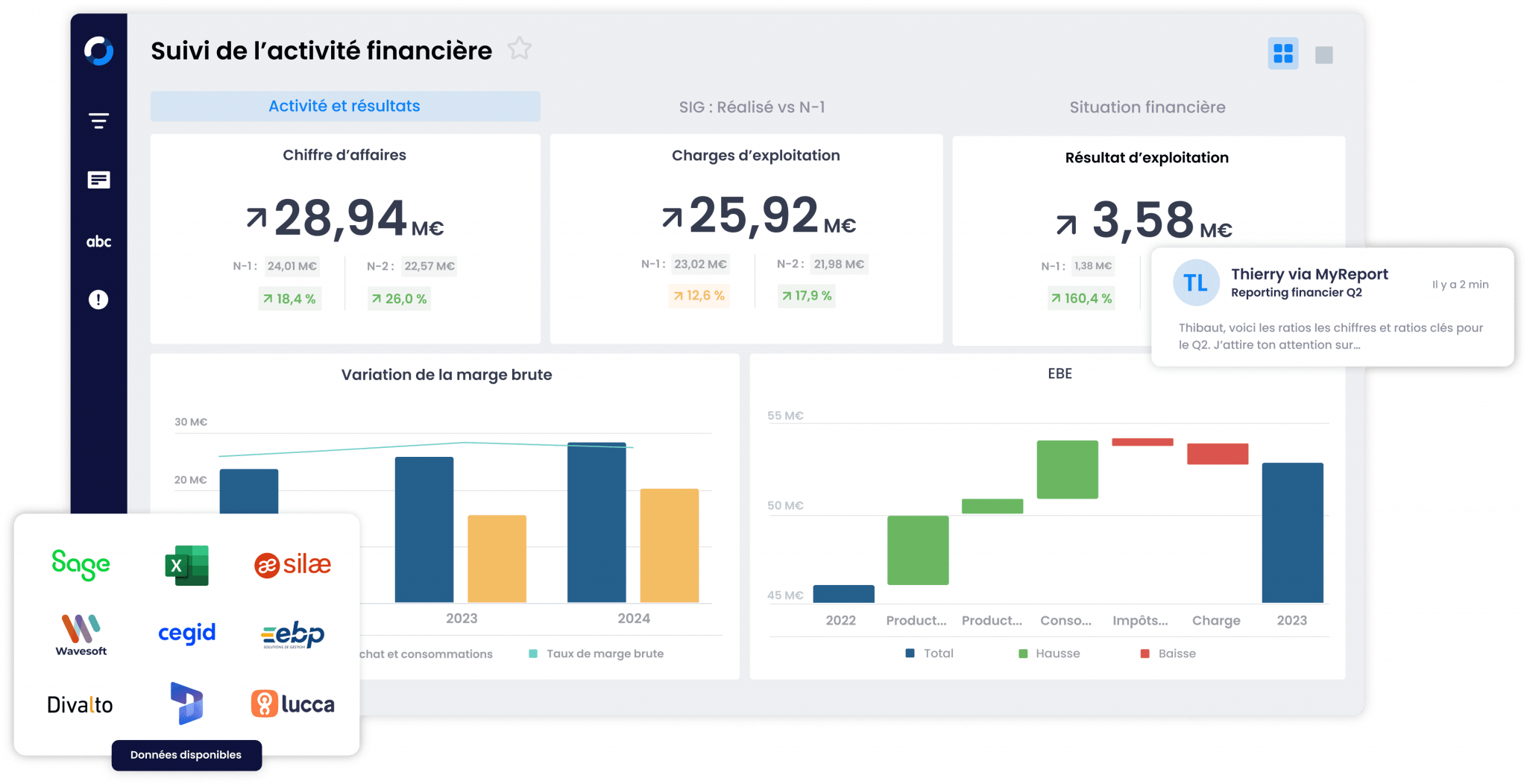Toggle the Taux de marge brute legend swatch

(533, 654)
